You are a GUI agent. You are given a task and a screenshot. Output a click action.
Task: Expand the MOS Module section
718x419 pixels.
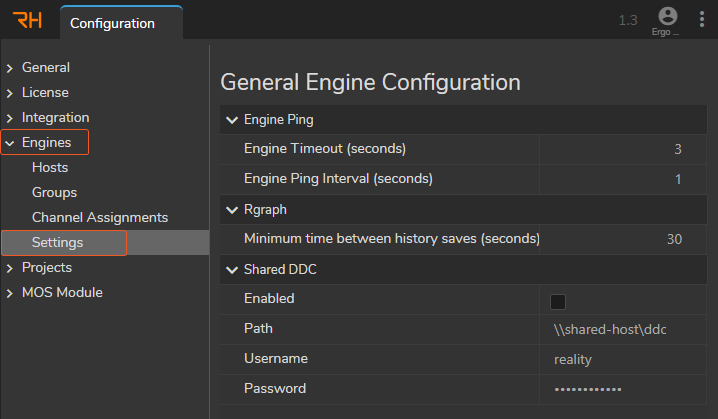pyautogui.click(x=10, y=293)
